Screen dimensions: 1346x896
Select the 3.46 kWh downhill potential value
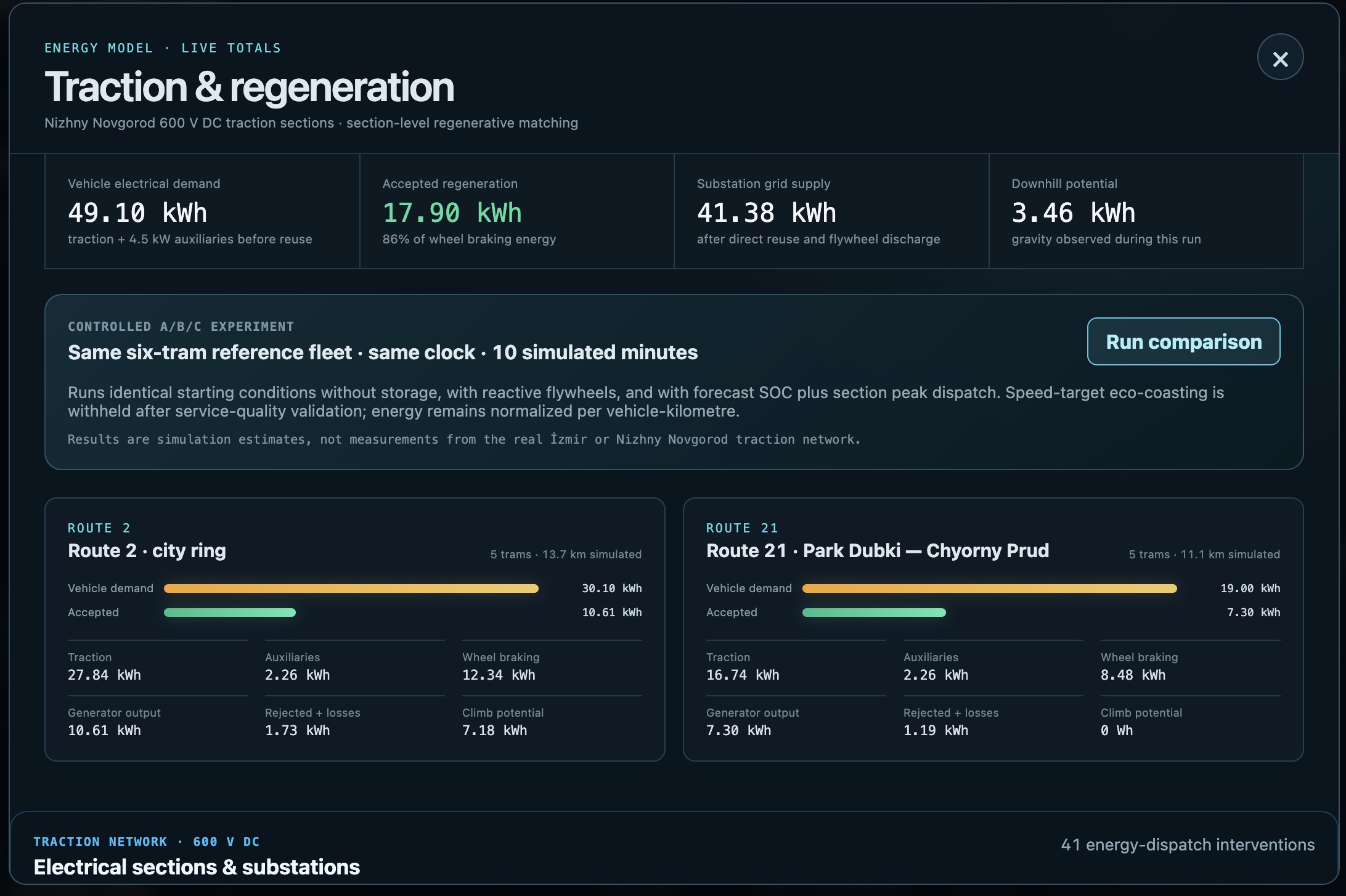click(1073, 213)
